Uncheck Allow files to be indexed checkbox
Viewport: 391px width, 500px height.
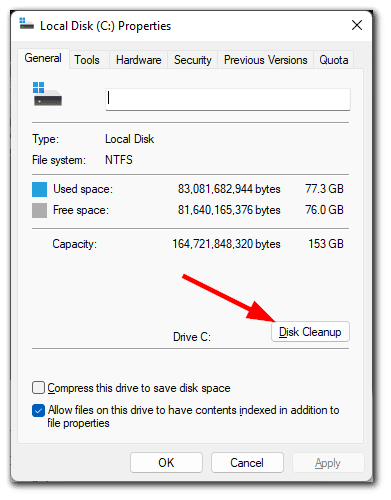38,411
